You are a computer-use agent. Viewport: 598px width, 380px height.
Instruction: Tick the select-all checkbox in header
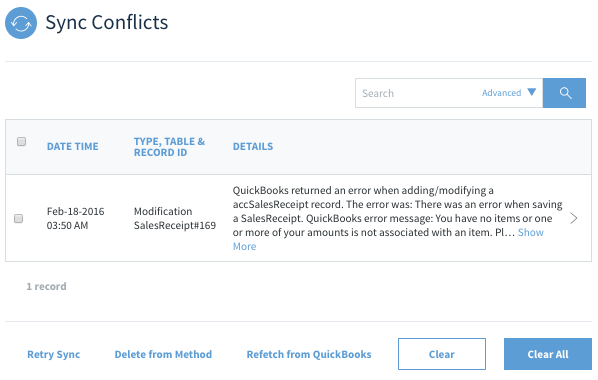(21, 142)
